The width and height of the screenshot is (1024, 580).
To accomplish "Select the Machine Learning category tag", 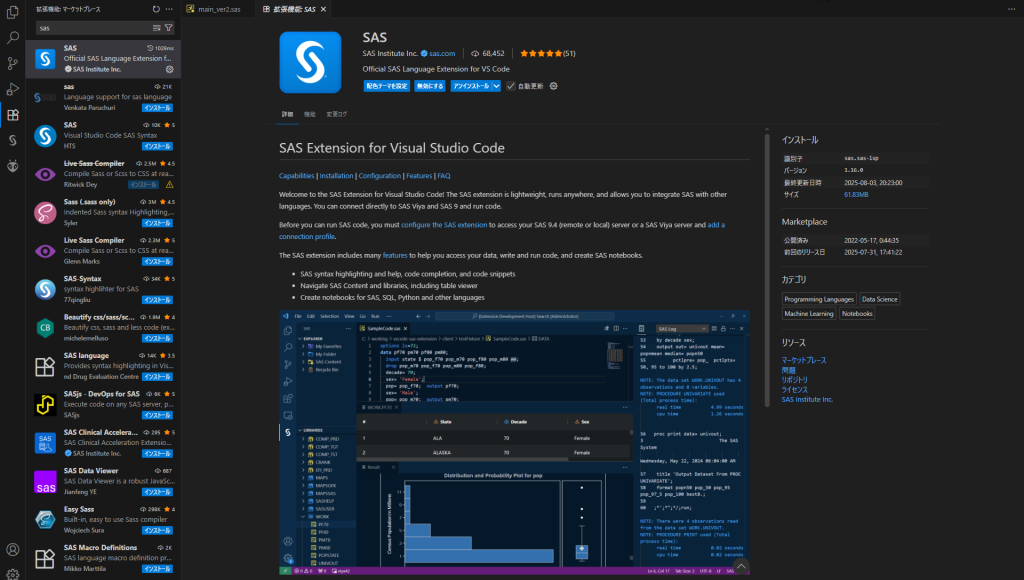I will click(808, 314).
